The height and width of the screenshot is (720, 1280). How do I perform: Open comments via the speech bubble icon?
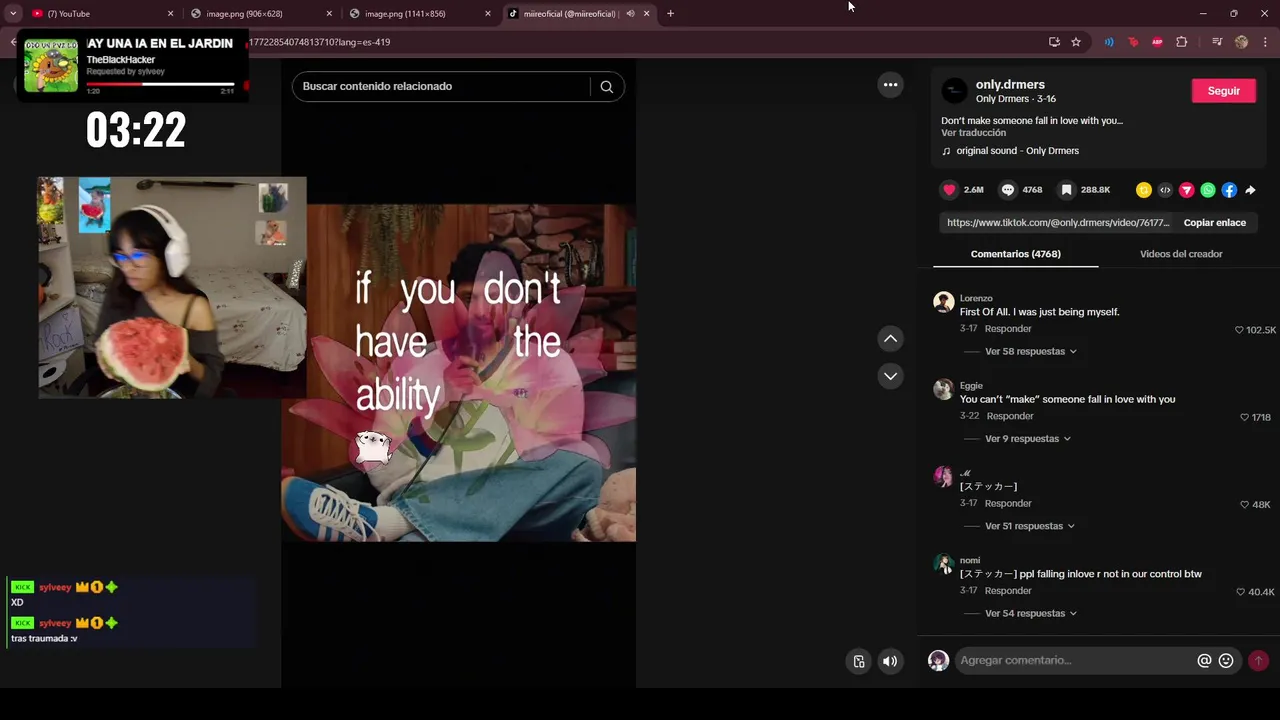pos(1008,190)
